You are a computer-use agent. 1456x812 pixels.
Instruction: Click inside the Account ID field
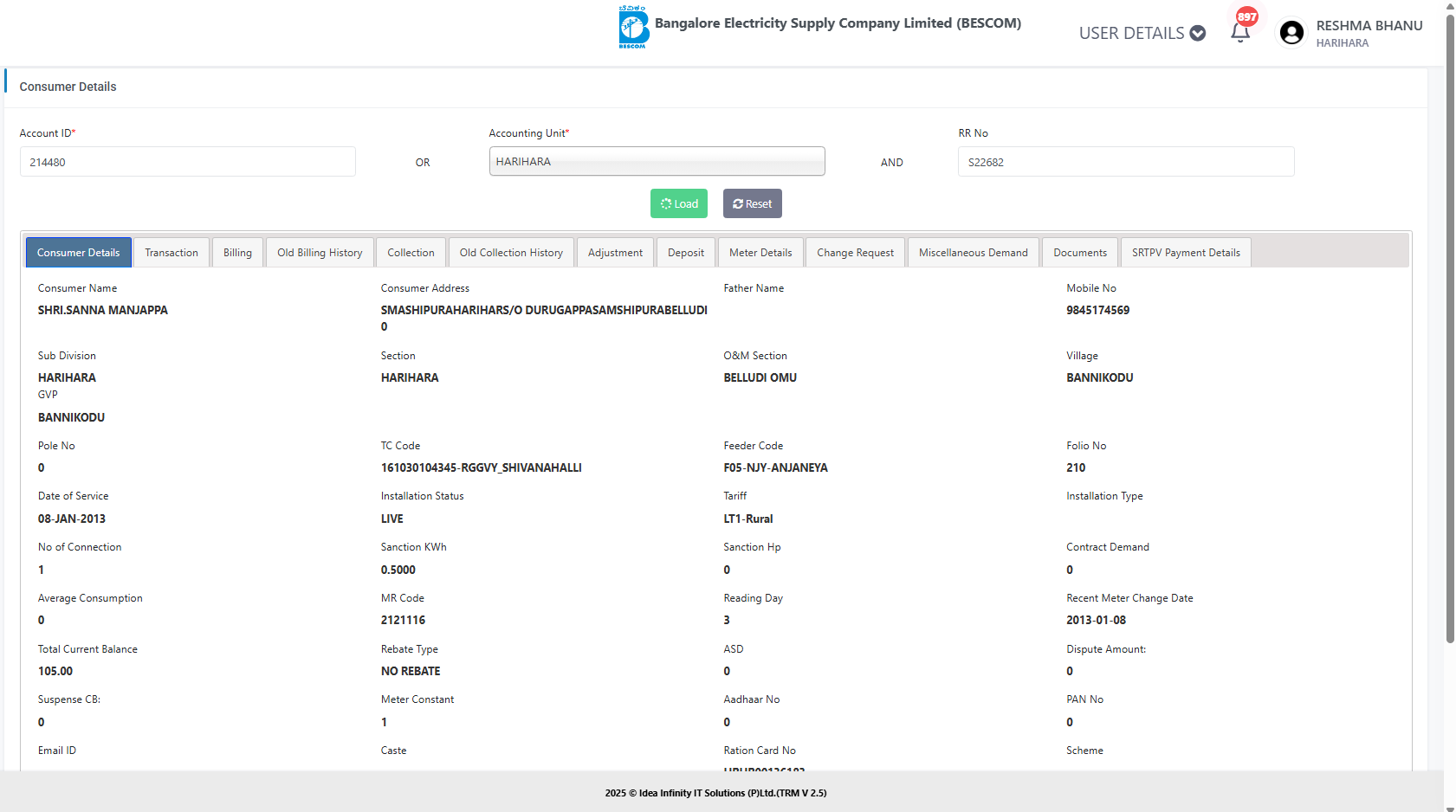tap(187, 162)
